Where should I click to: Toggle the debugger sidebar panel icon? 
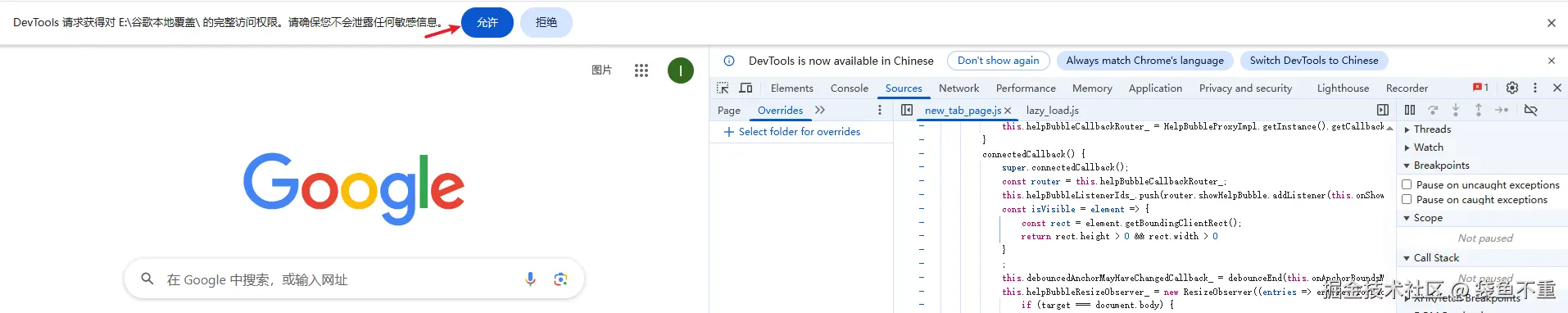1383,110
